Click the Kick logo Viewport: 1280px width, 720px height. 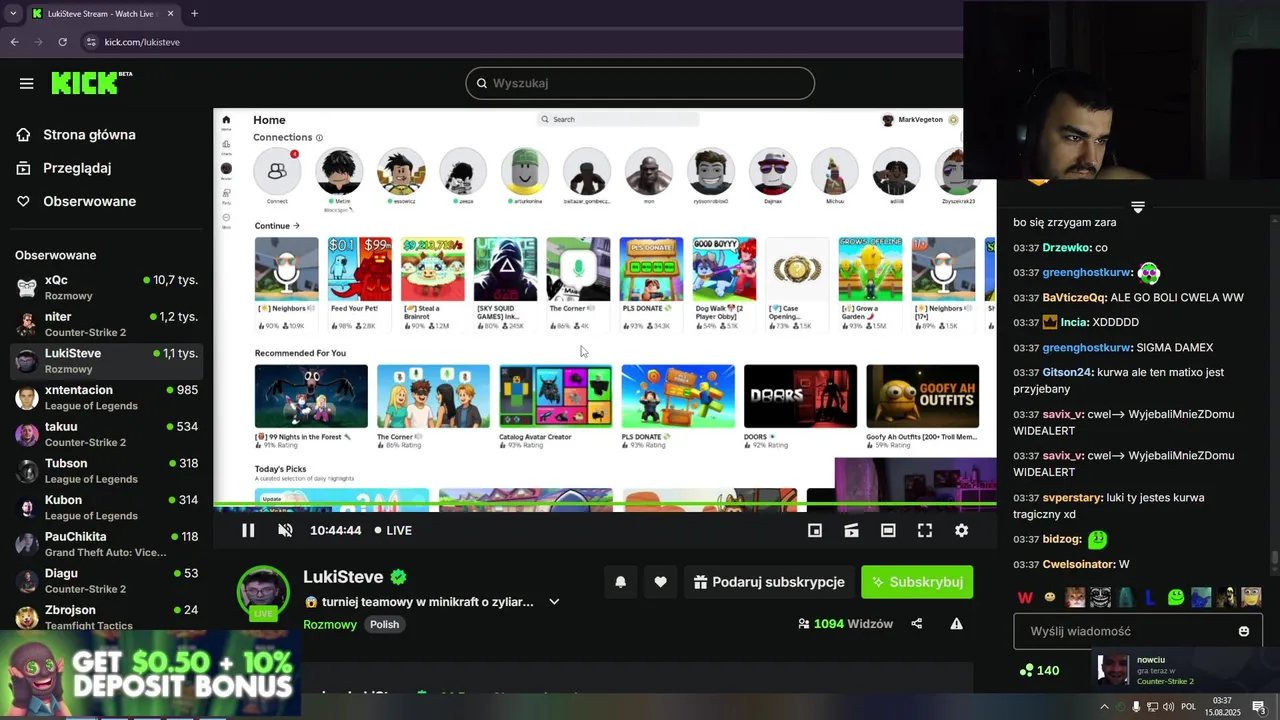(92, 83)
